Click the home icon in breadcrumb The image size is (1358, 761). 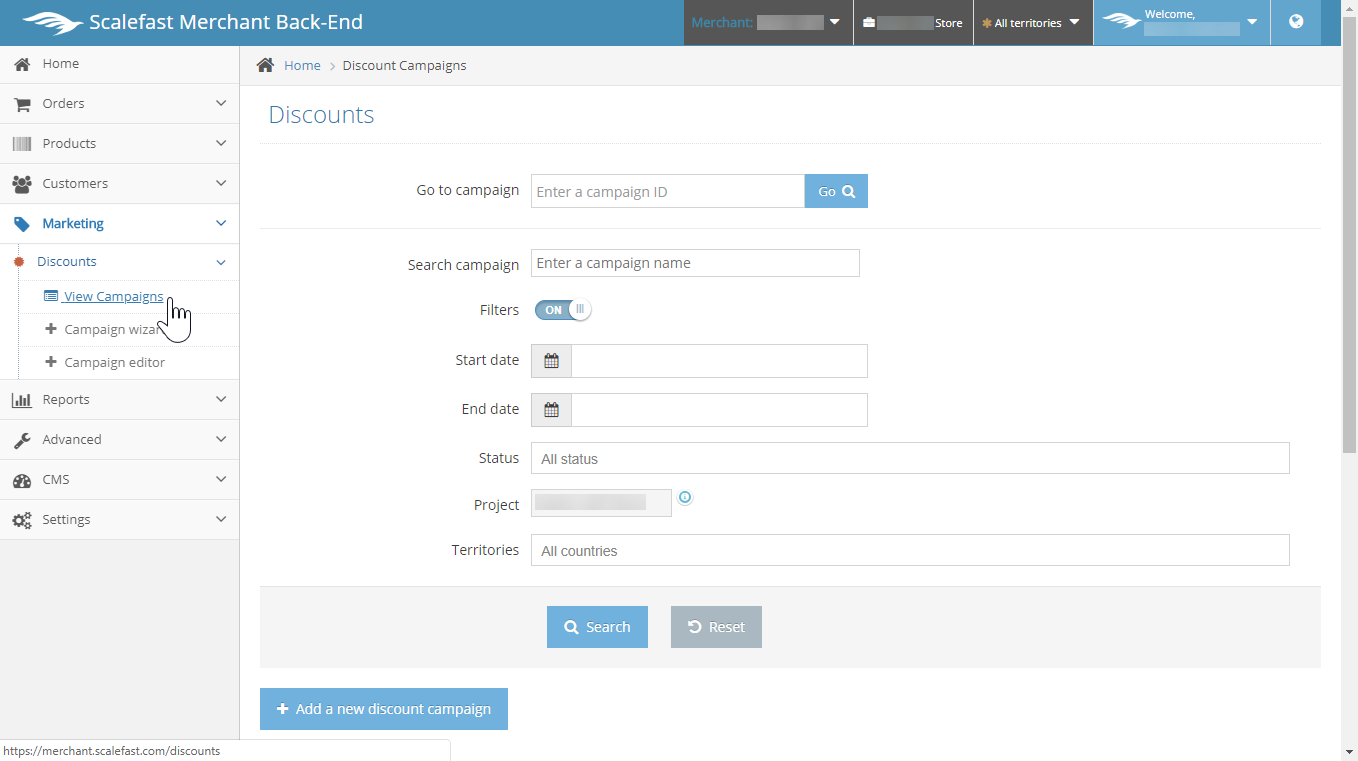pyautogui.click(x=265, y=65)
